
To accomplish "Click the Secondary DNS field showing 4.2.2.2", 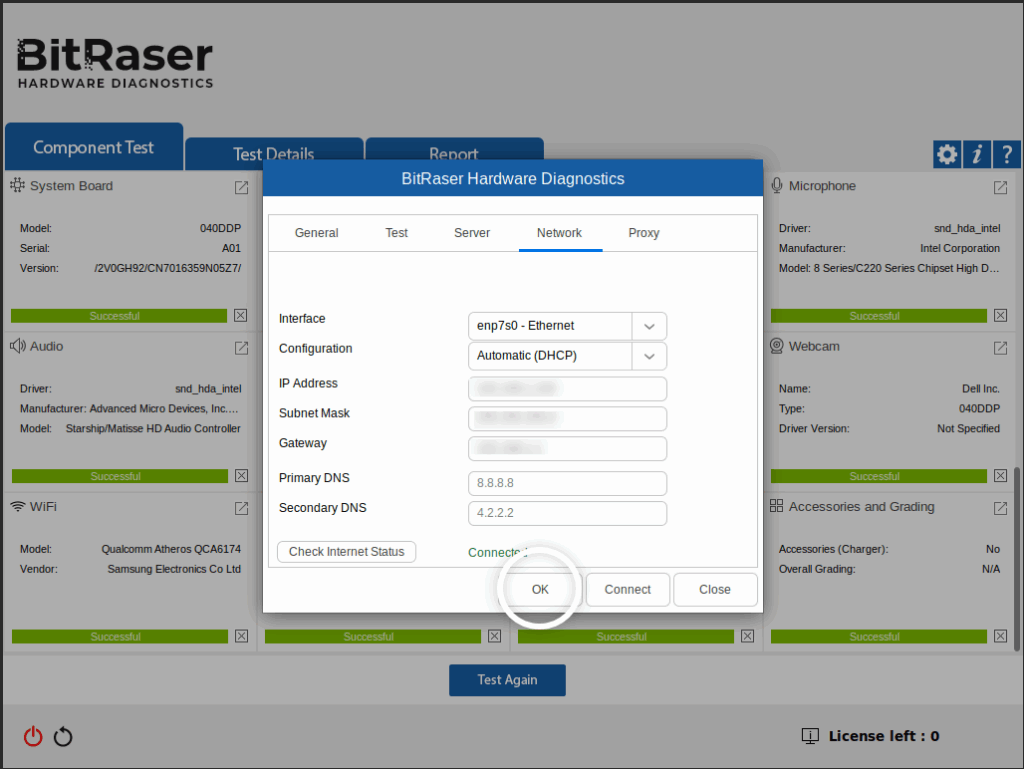I will pyautogui.click(x=568, y=513).
